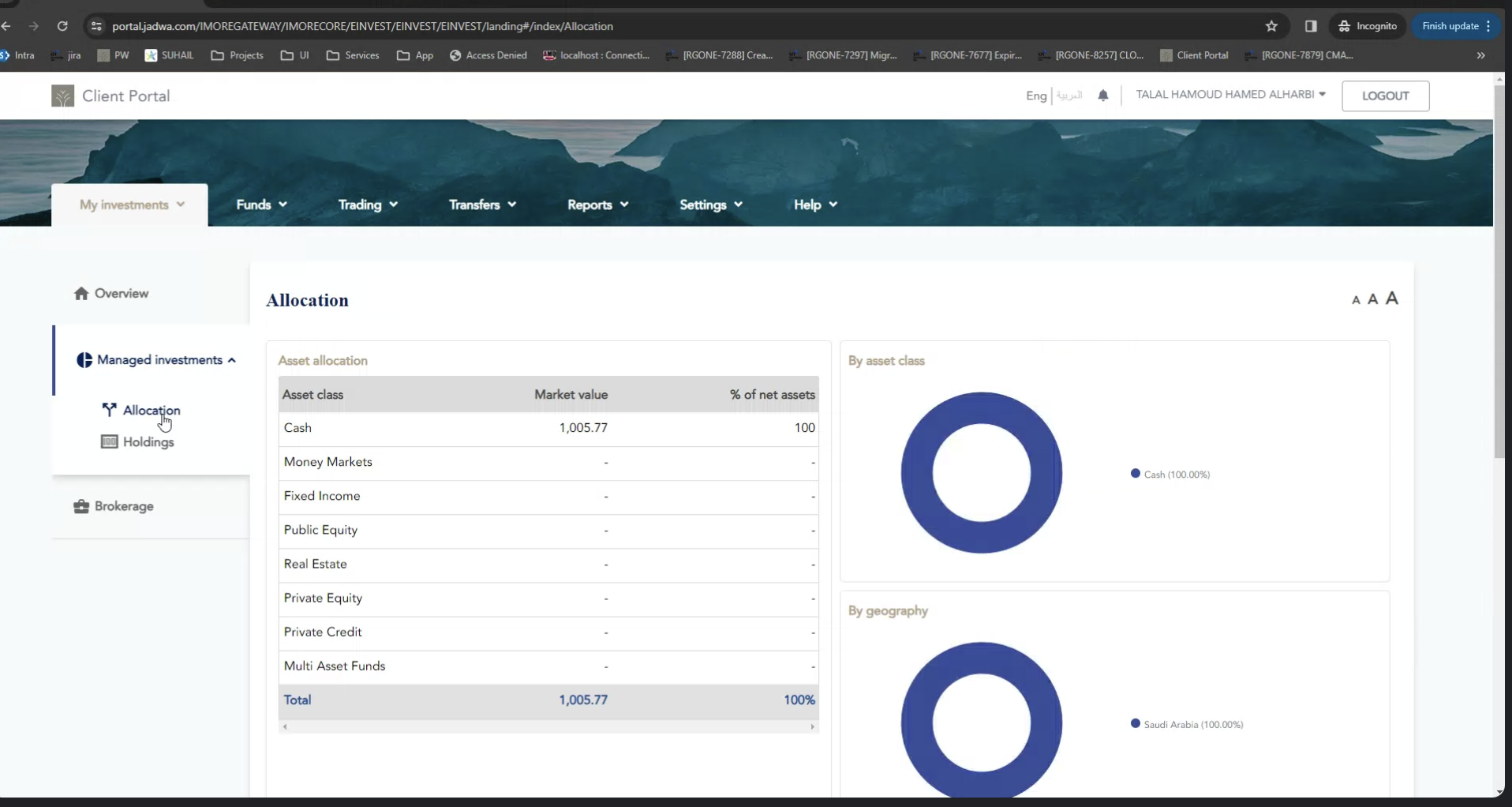Screen dimensions: 1512x807
Task: Select the largest font size A
Action: point(1392,298)
